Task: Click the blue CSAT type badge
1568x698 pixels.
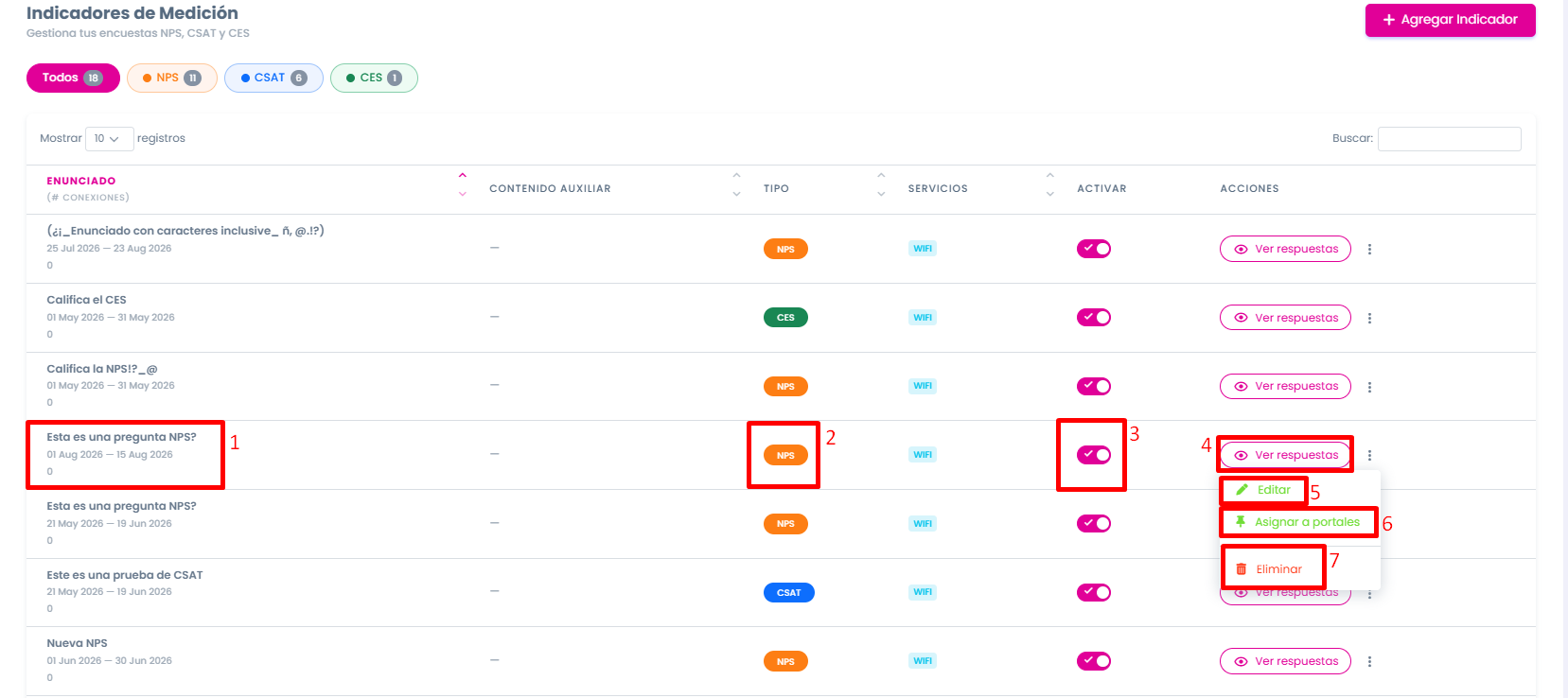Action: coord(789,593)
